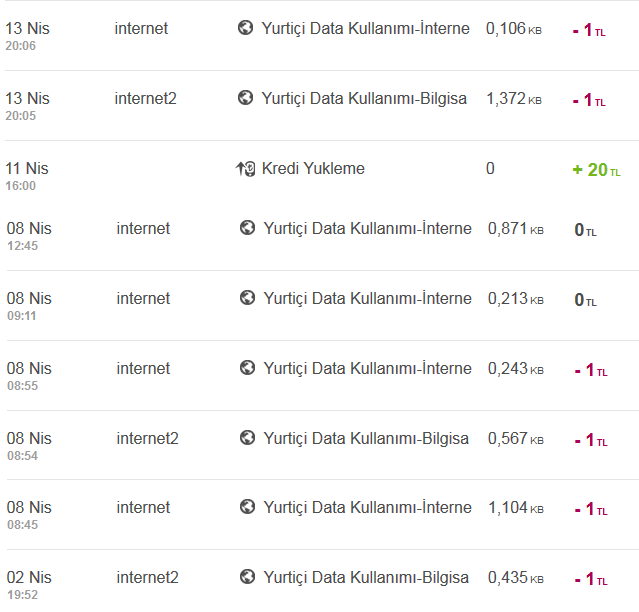Click globe icon for 08 Nis 08:54 entry
Image resolution: width=639 pixels, height=612 pixels.
247,438
